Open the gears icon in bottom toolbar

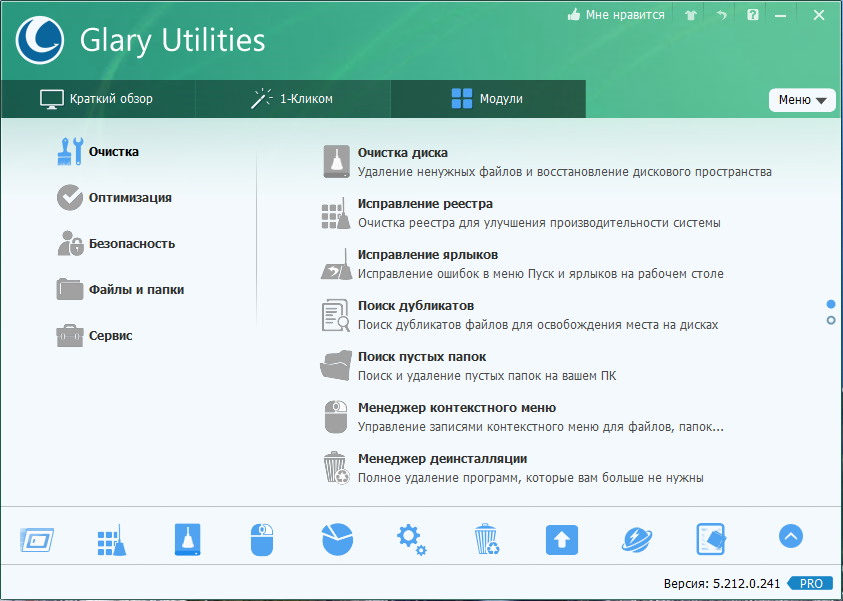[x=412, y=540]
